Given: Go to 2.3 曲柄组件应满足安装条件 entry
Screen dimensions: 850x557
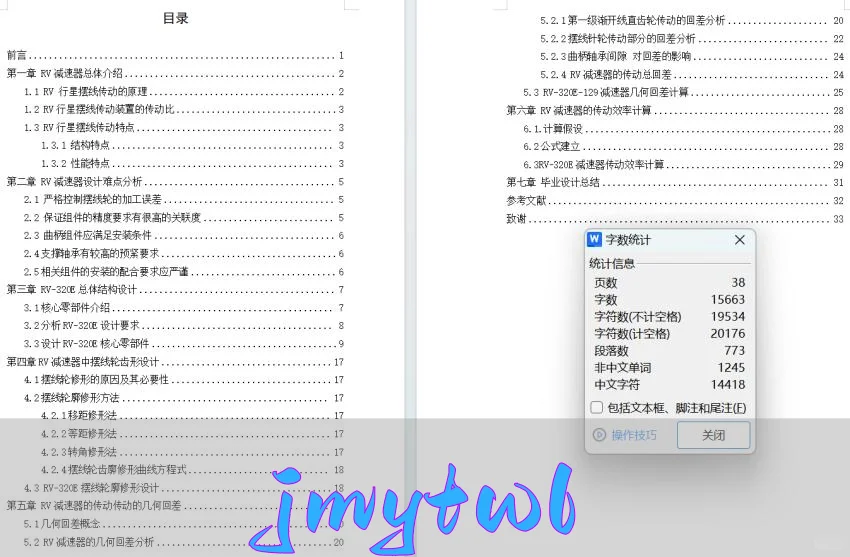Looking at the screenshot, I should [x=184, y=235].
